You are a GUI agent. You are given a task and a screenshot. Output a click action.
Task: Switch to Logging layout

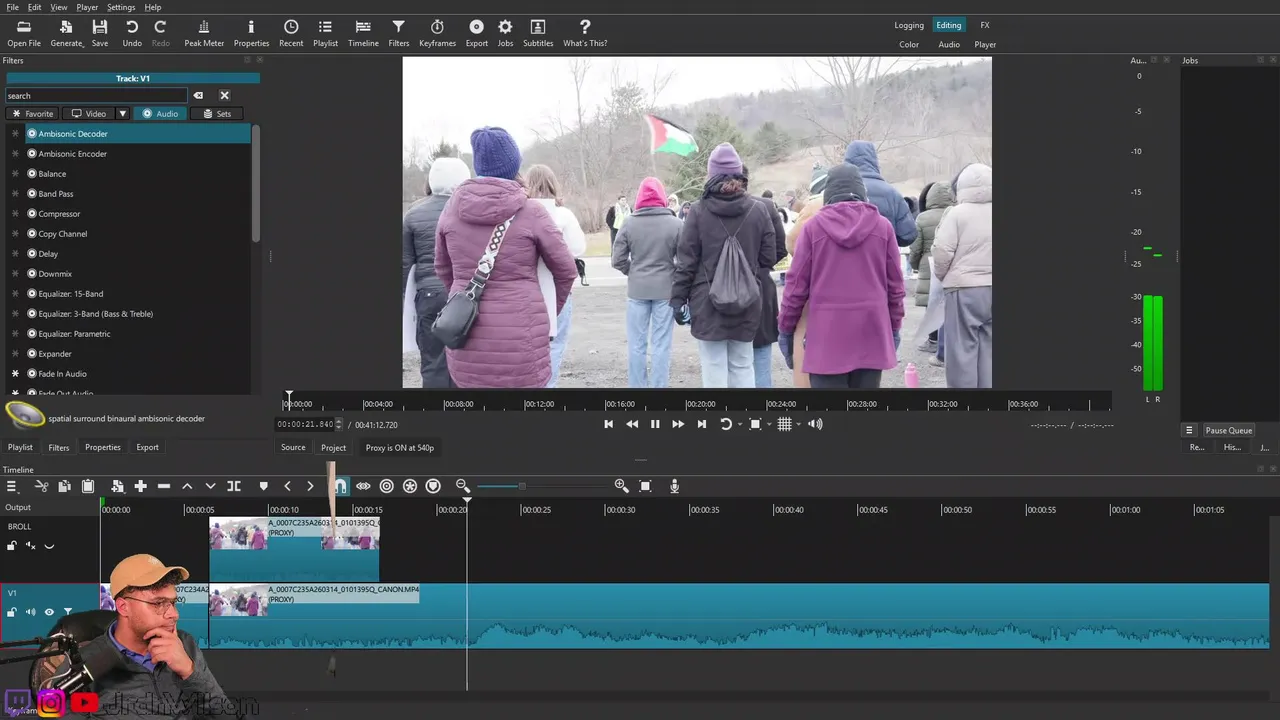(x=909, y=25)
